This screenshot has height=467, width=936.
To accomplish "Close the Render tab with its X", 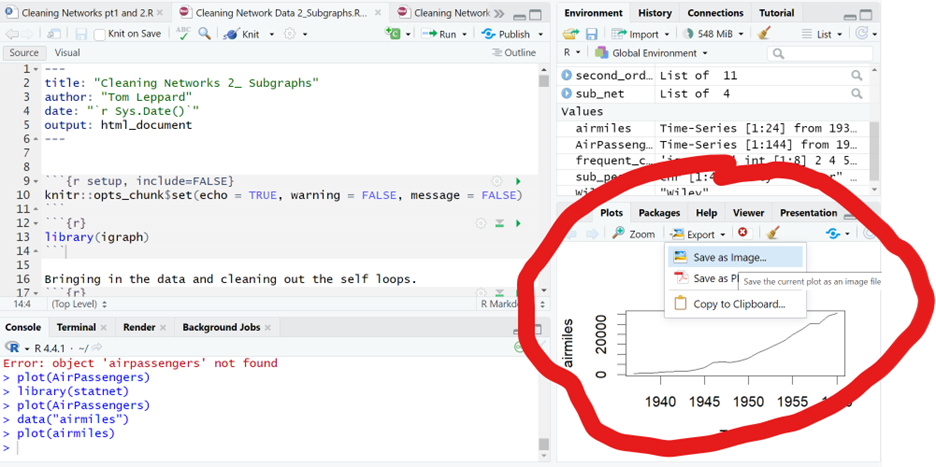I will 162,327.
